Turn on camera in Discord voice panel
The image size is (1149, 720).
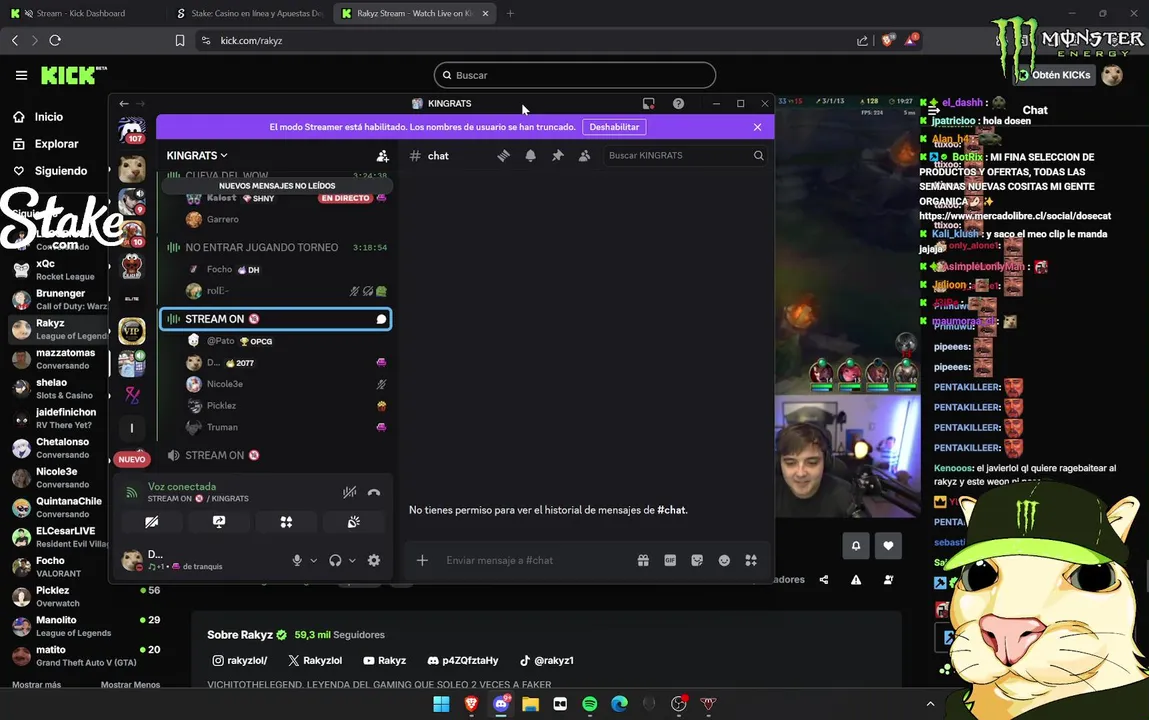tap(152, 522)
